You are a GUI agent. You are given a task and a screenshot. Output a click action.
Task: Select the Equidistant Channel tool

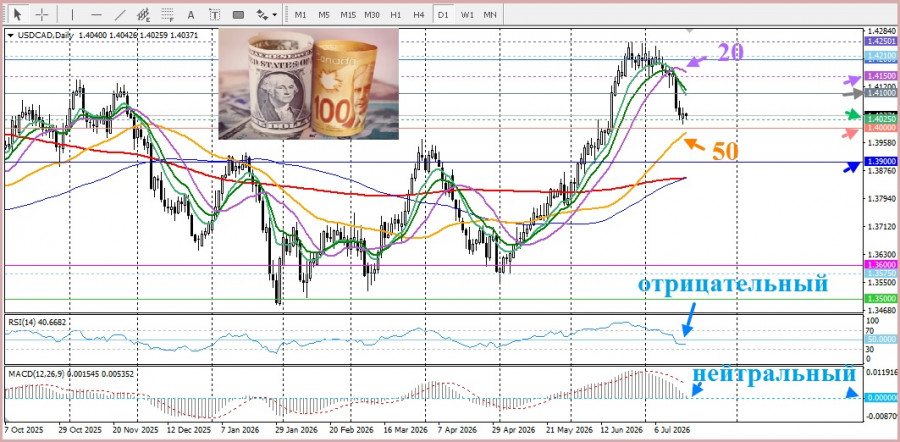coord(143,14)
